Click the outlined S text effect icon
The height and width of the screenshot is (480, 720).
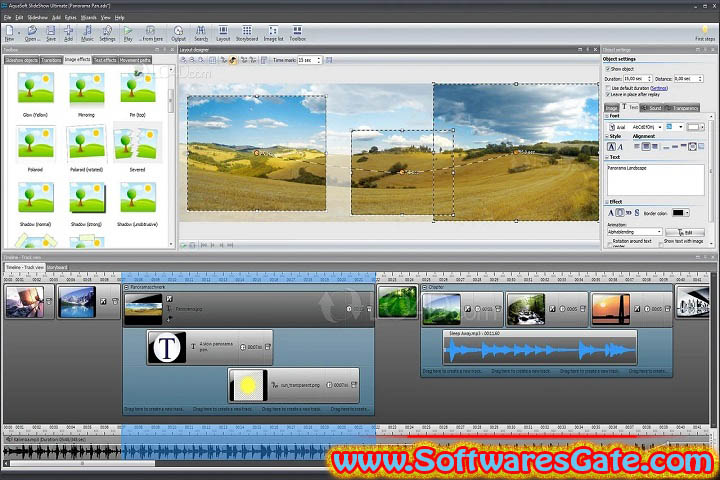coord(637,213)
